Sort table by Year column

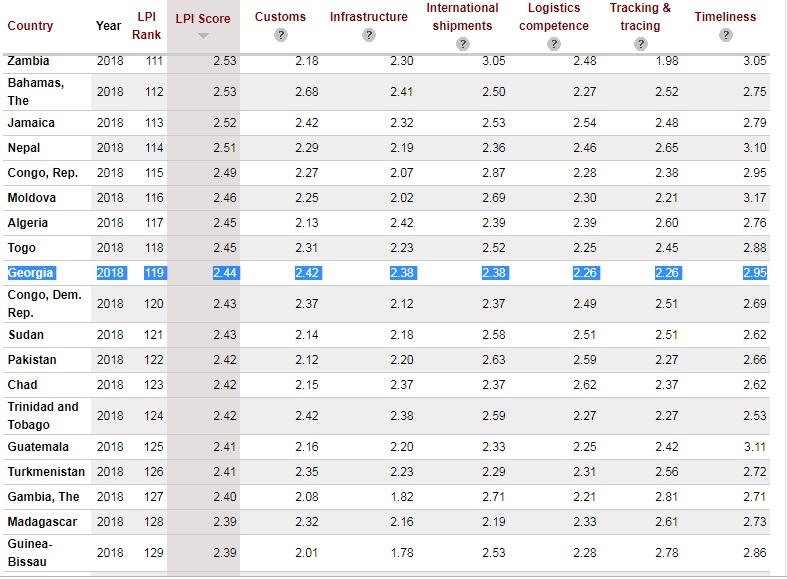point(109,26)
